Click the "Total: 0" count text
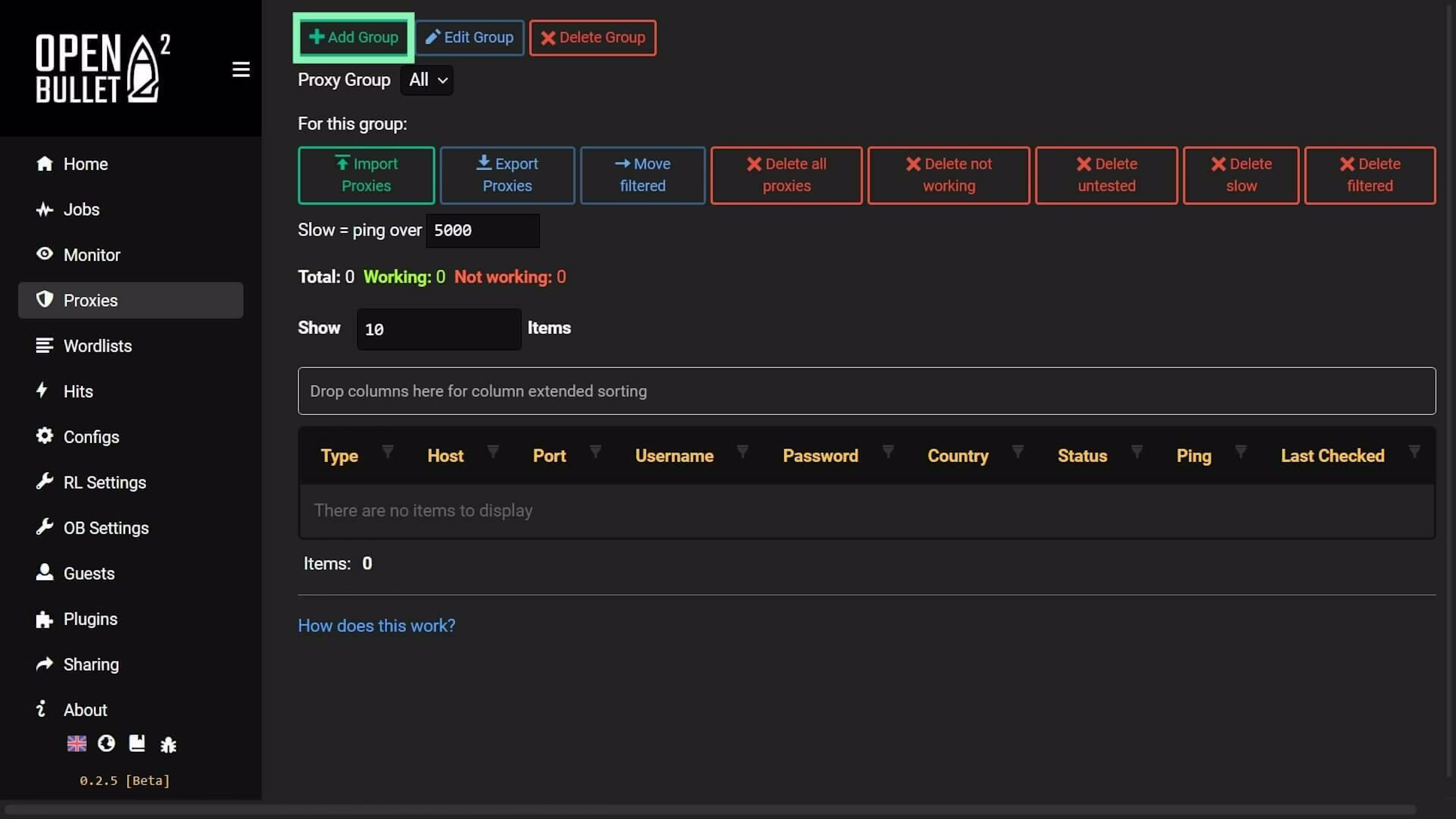The width and height of the screenshot is (1456, 819). pos(326,277)
